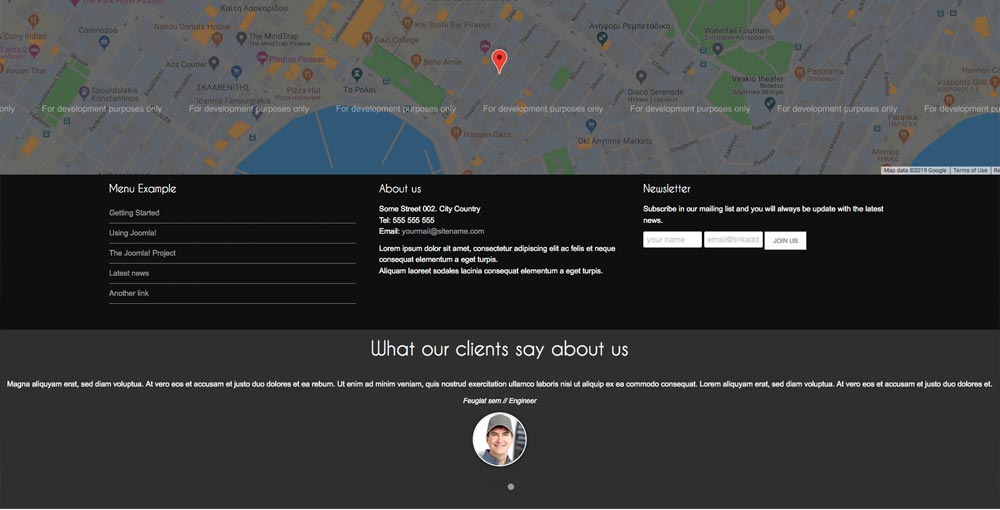Click the 'your name' newsletter field

[671, 240]
